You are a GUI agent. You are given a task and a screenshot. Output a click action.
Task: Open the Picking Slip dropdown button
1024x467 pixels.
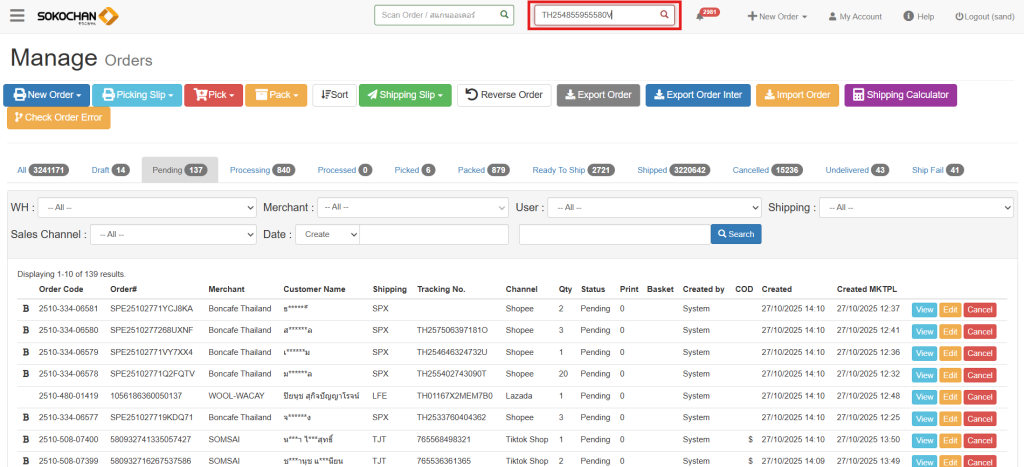point(137,95)
